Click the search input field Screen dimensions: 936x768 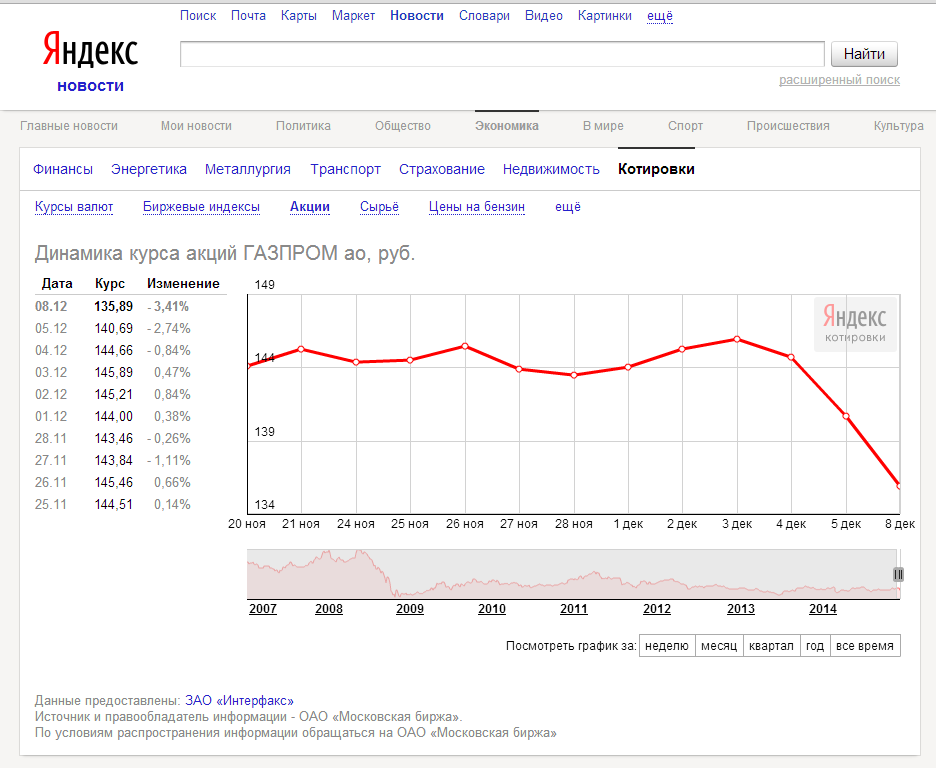502,54
